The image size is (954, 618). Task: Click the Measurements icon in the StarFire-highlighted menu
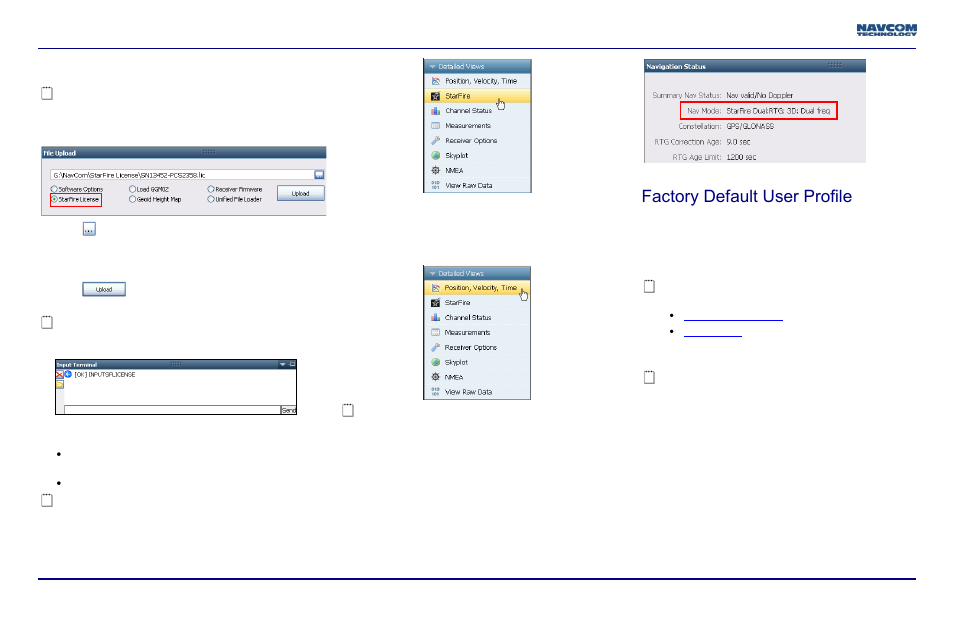[436, 126]
